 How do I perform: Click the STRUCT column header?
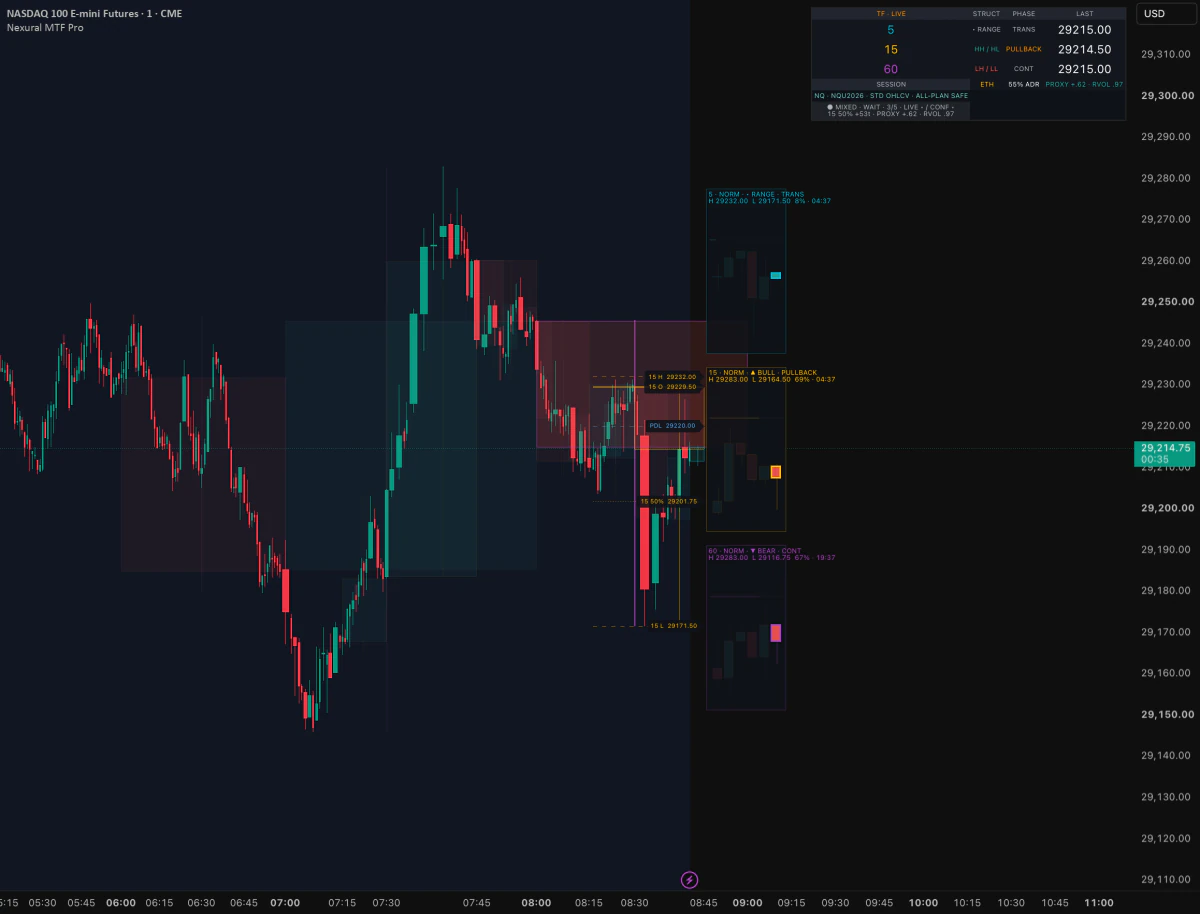986,13
